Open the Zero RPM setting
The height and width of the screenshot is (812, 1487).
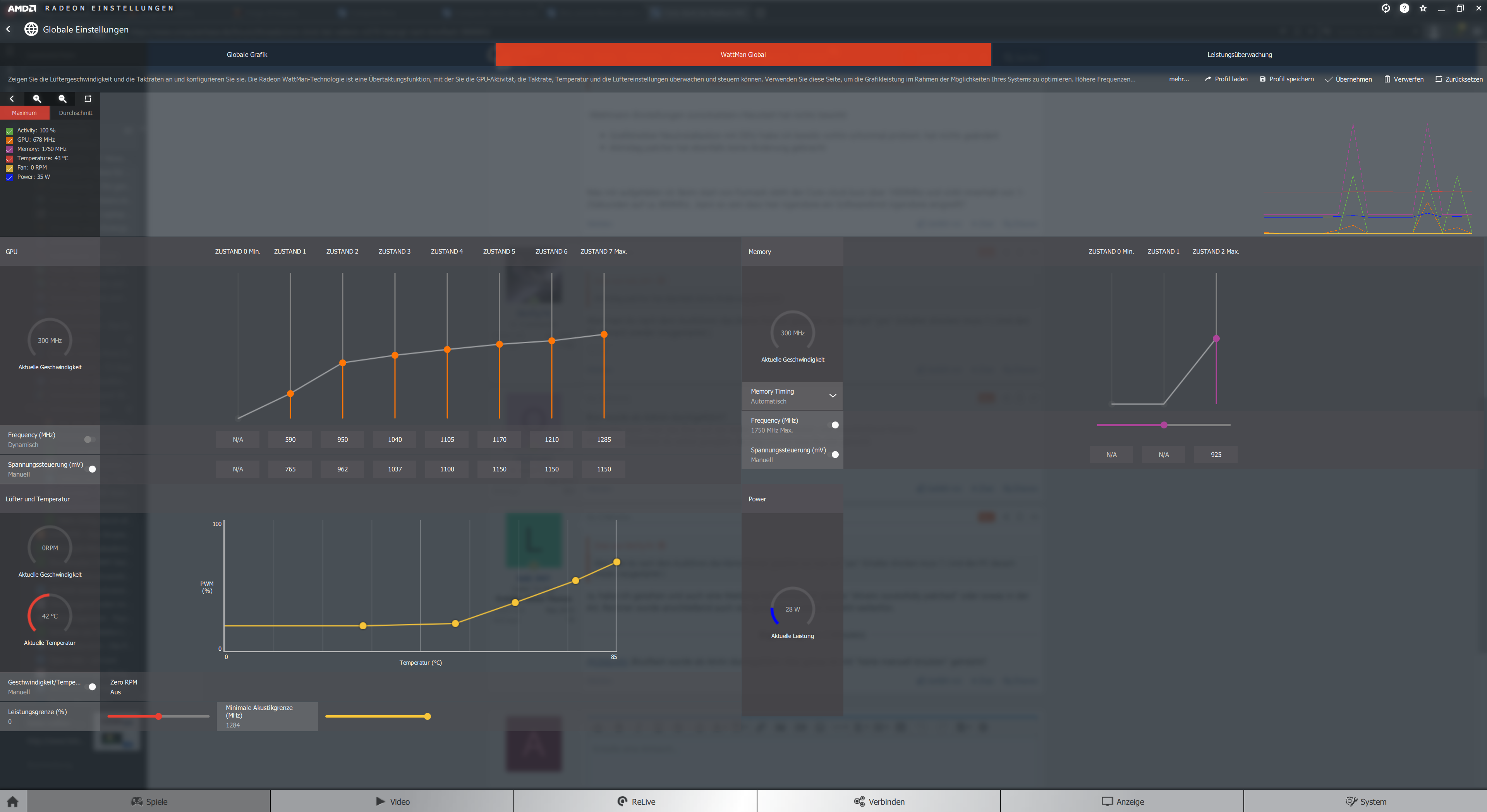[x=124, y=687]
